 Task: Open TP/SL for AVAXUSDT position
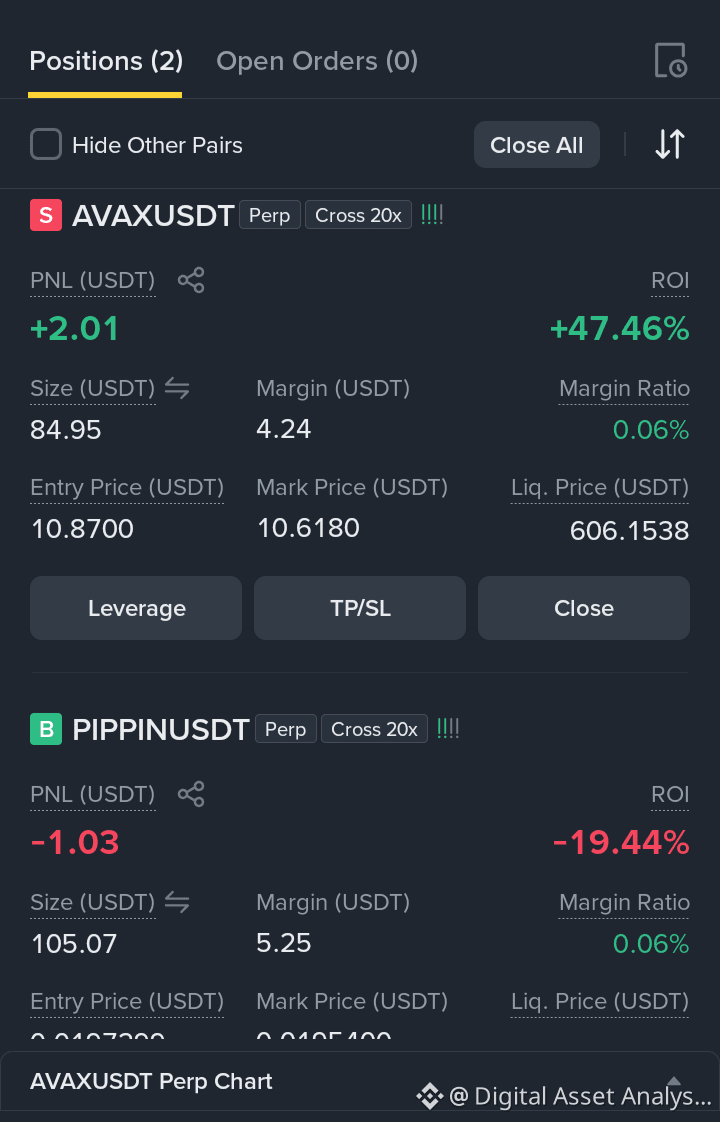[360, 608]
